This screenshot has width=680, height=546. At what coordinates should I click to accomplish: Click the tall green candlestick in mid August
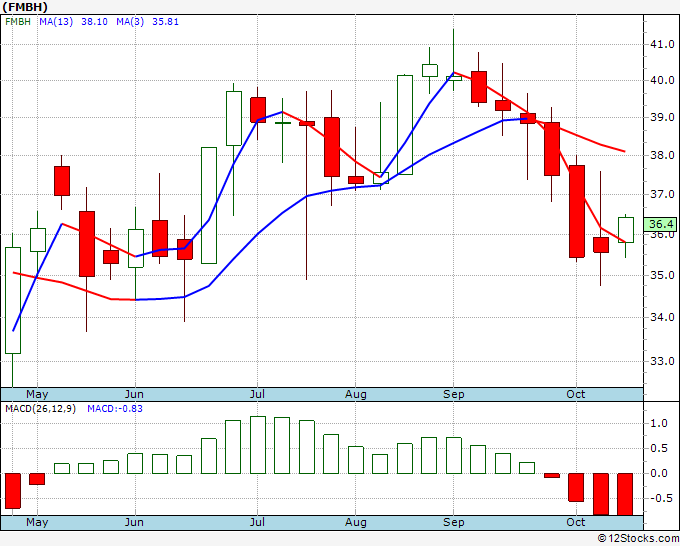(405, 125)
